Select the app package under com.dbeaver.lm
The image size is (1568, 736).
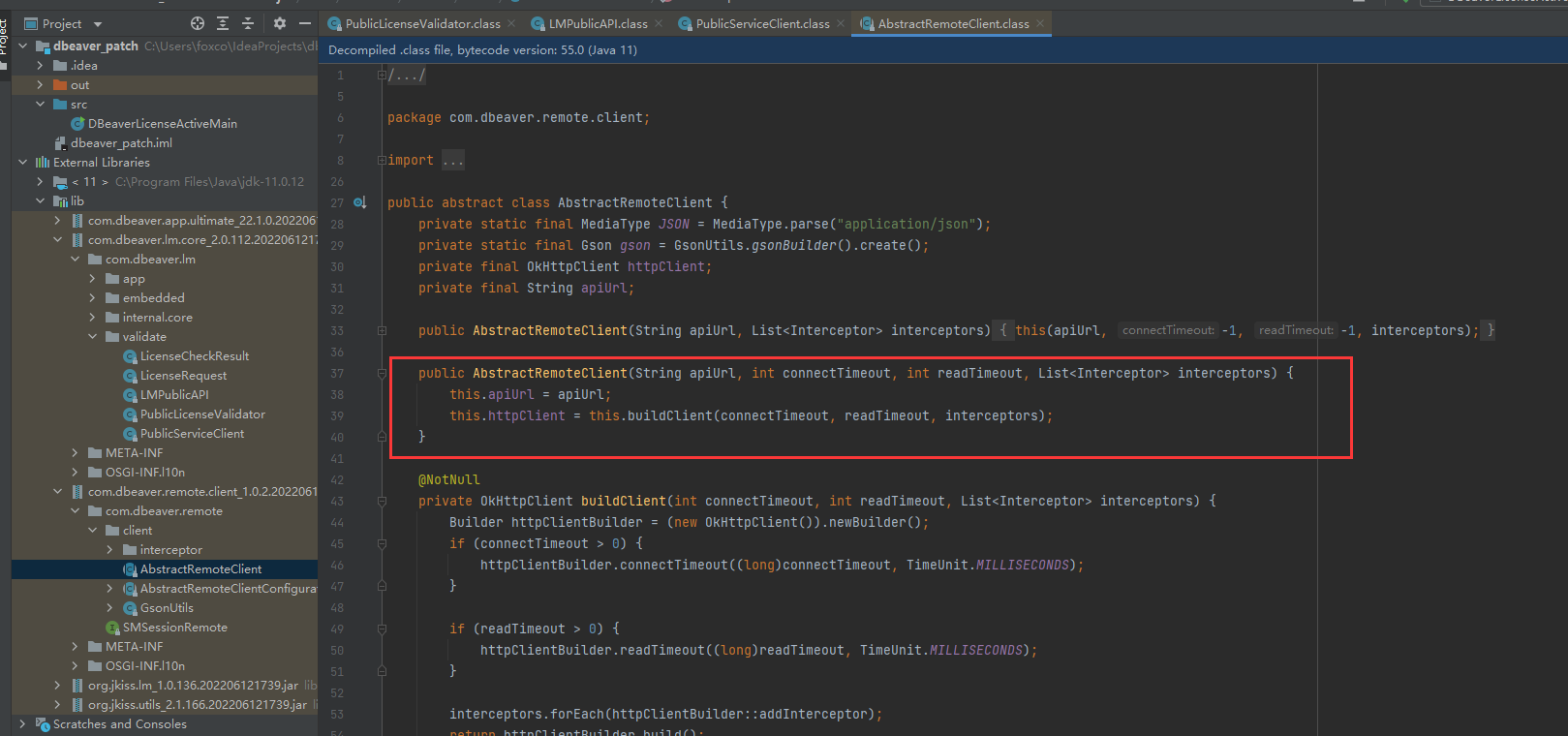click(134, 278)
